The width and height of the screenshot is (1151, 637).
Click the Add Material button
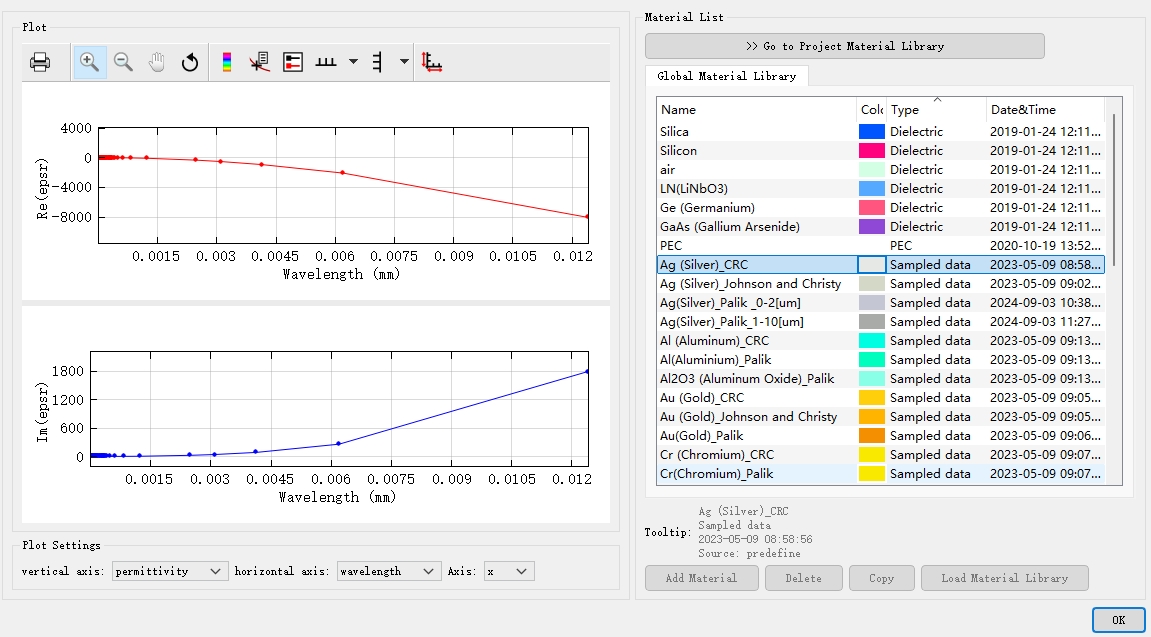[701, 578]
